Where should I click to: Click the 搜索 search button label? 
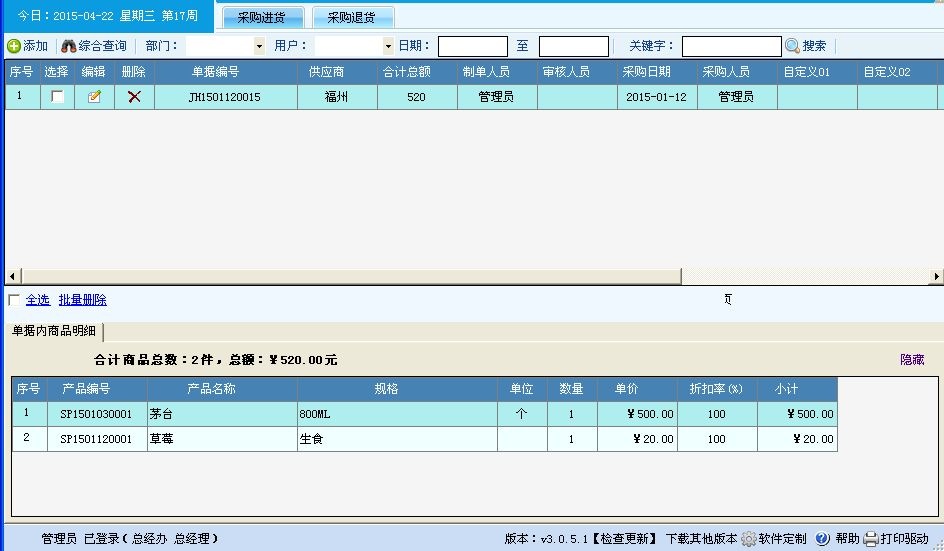(815, 46)
